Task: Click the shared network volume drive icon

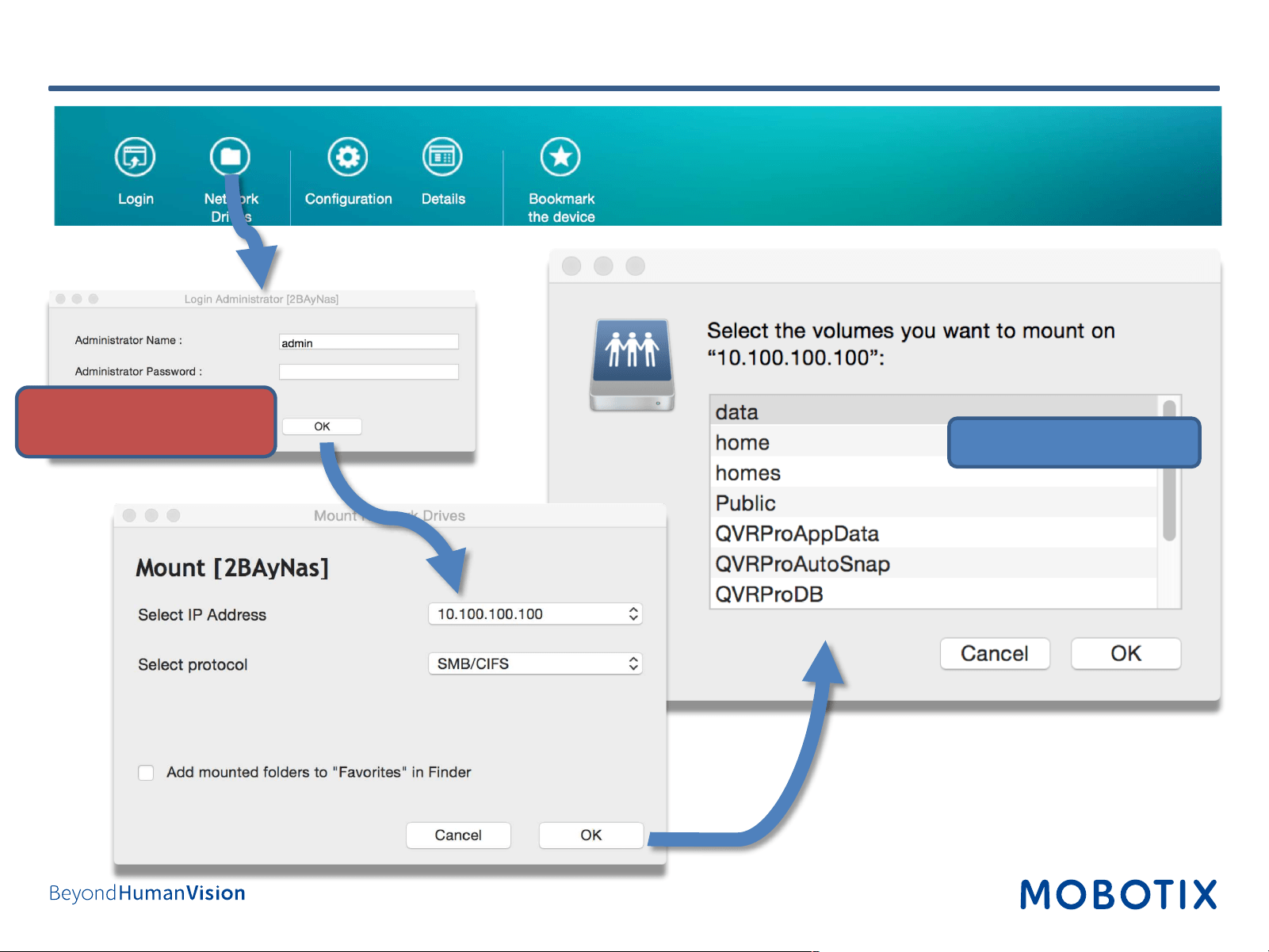Action: click(x=632, y=365)
